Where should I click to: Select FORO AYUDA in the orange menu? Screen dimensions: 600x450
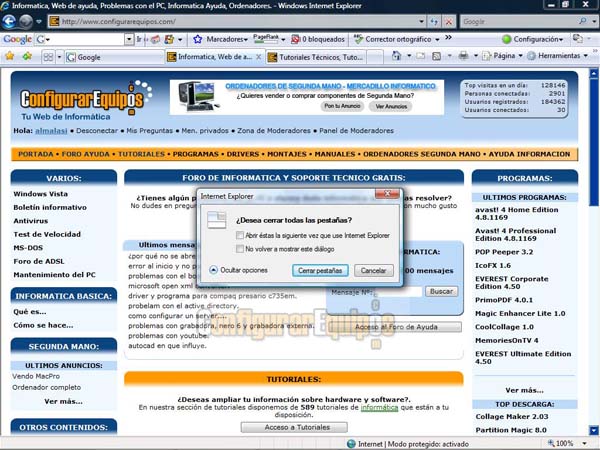pyautogui.click(x=86, y=154)
